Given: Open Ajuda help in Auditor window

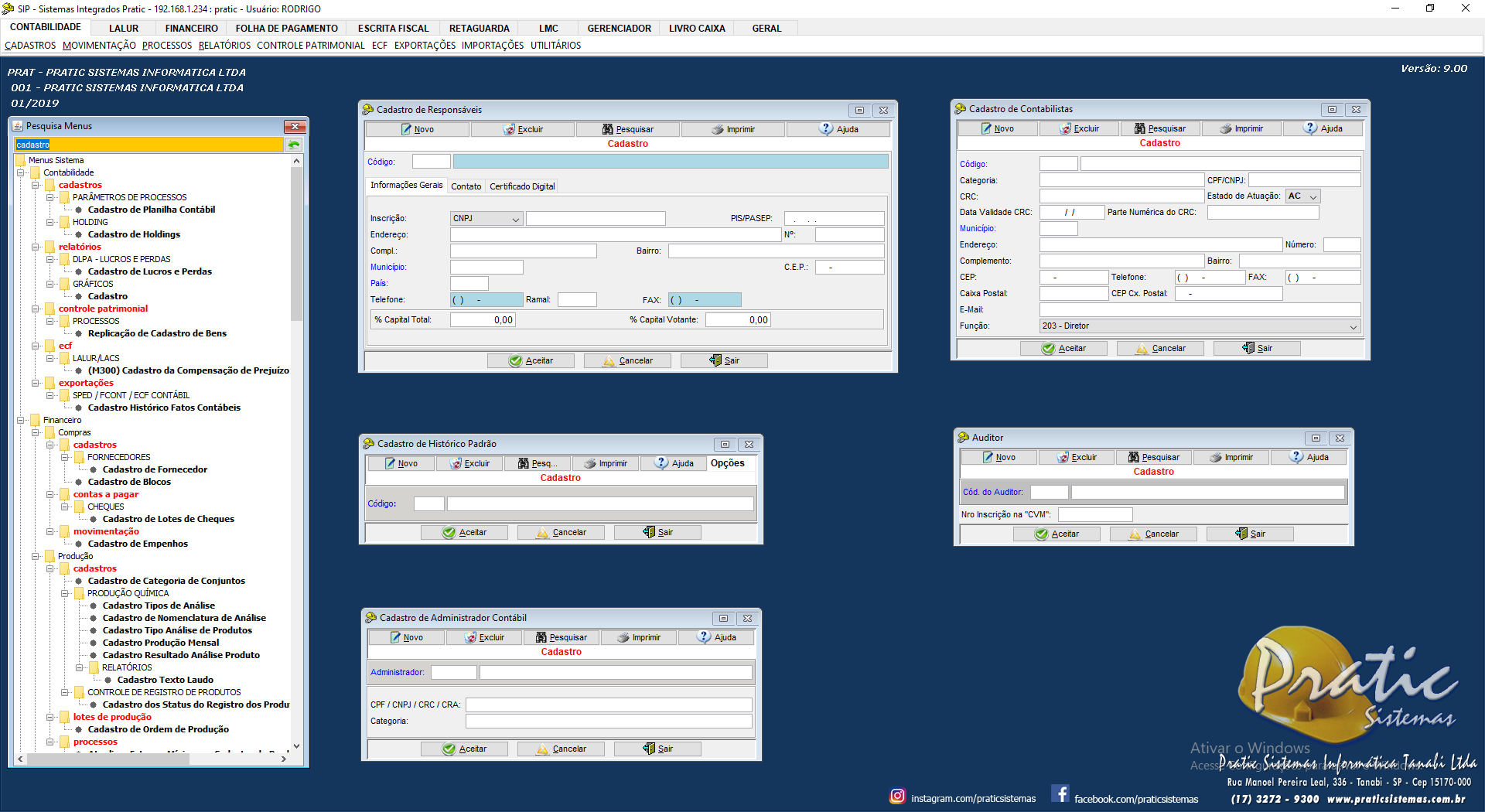Looking at the screenshot, I should point(1296,457).
